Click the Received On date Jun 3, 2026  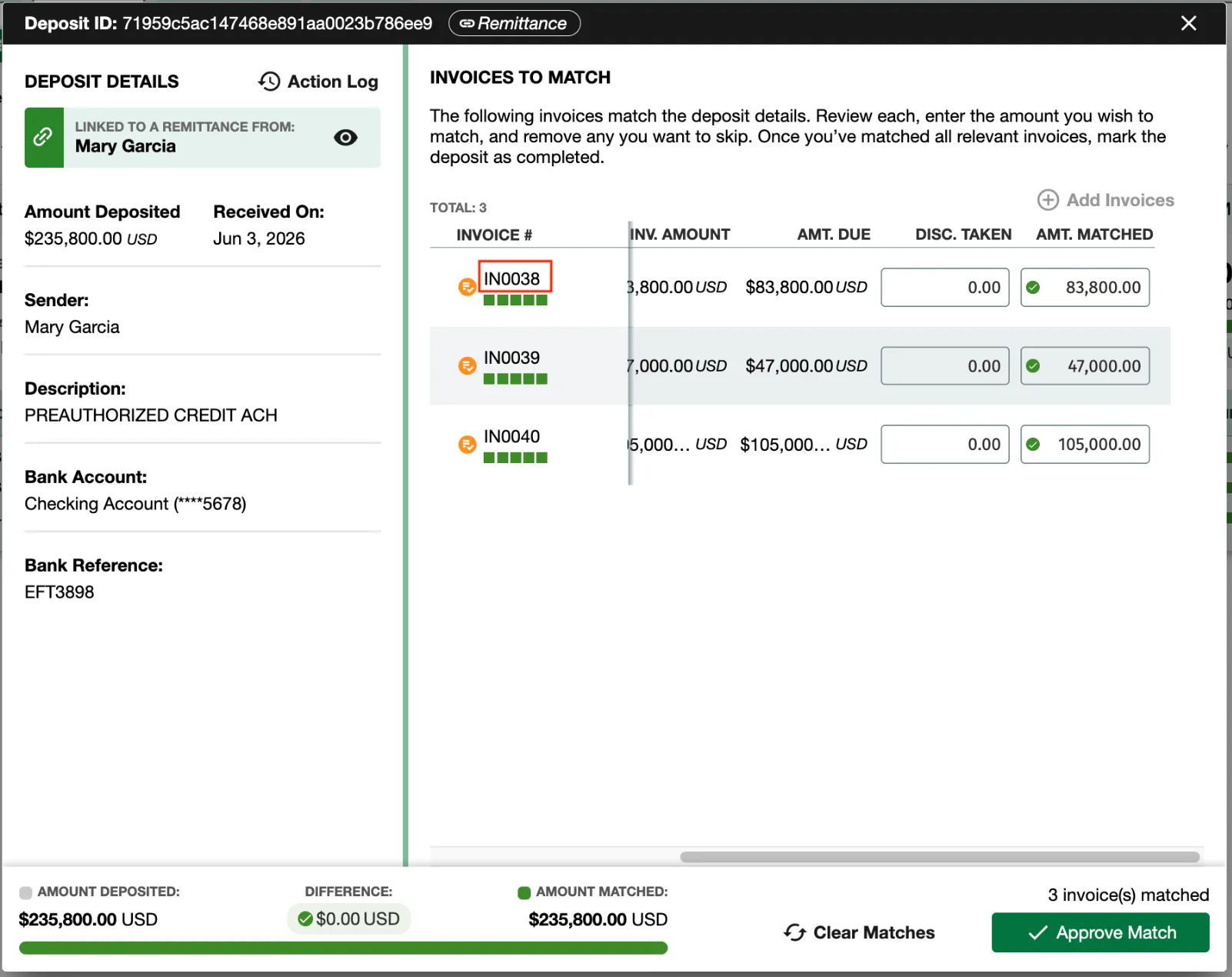[x=259, y=238]
